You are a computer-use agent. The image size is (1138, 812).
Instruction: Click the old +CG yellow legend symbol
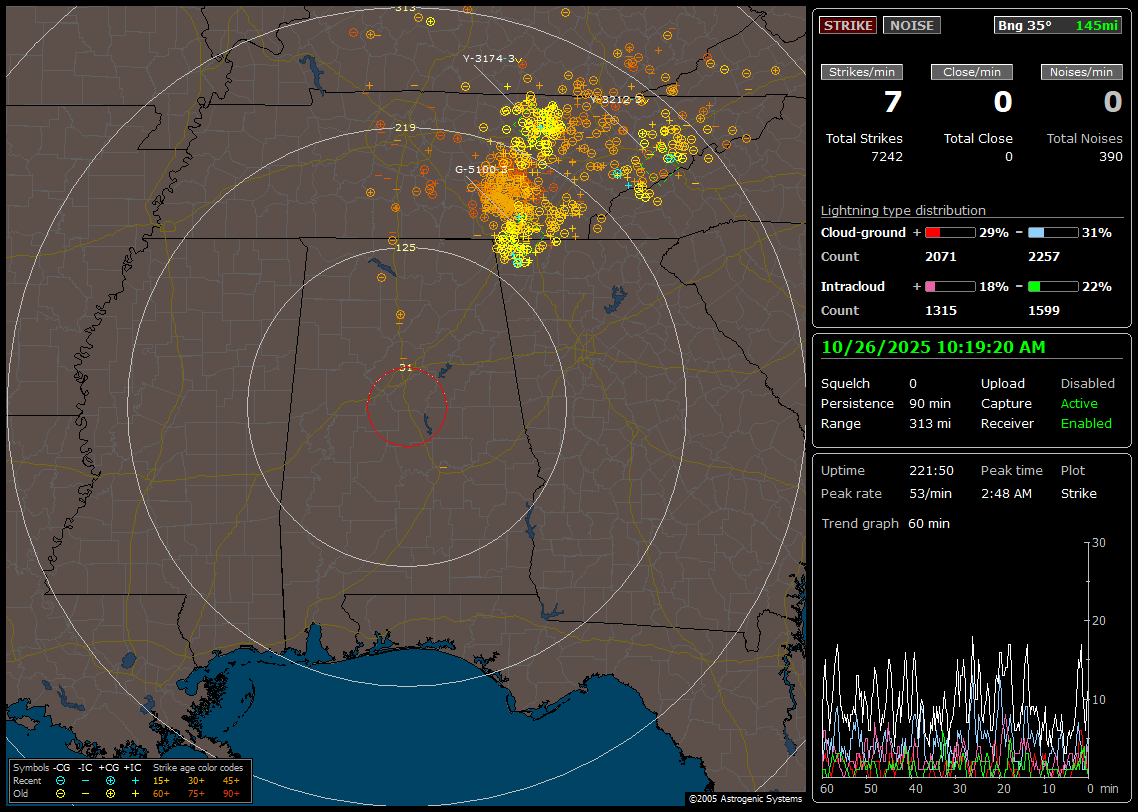(110, 793)
